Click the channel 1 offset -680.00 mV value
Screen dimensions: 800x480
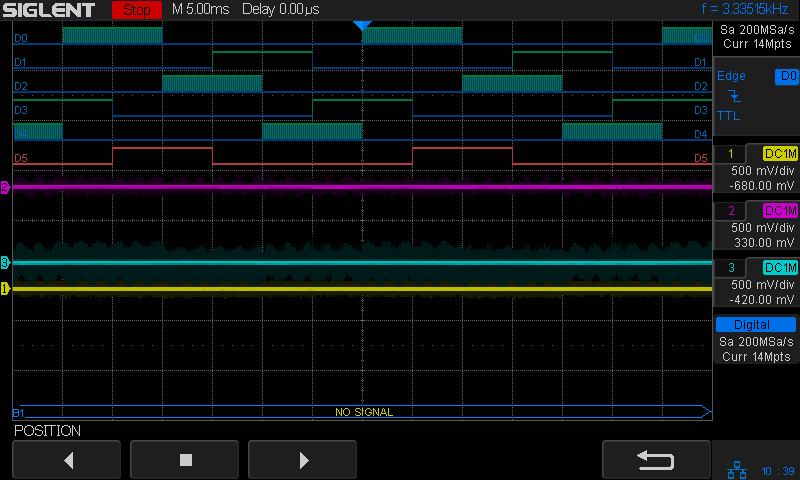[762, 186]
